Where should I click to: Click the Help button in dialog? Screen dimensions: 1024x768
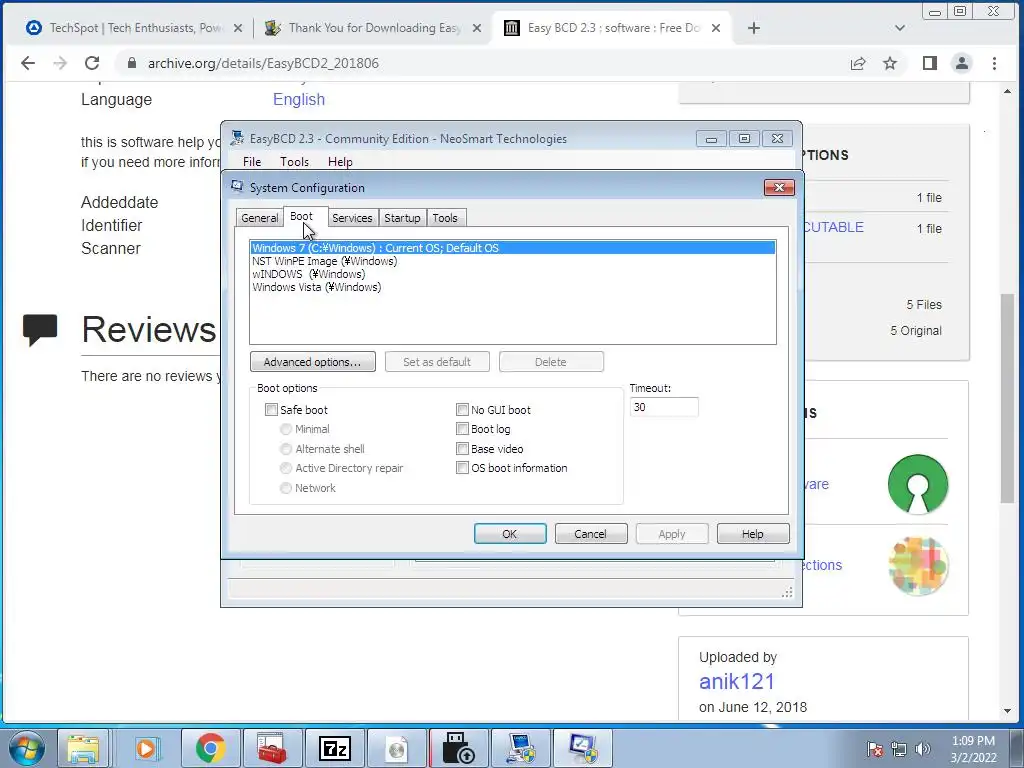tap(752, 534)
